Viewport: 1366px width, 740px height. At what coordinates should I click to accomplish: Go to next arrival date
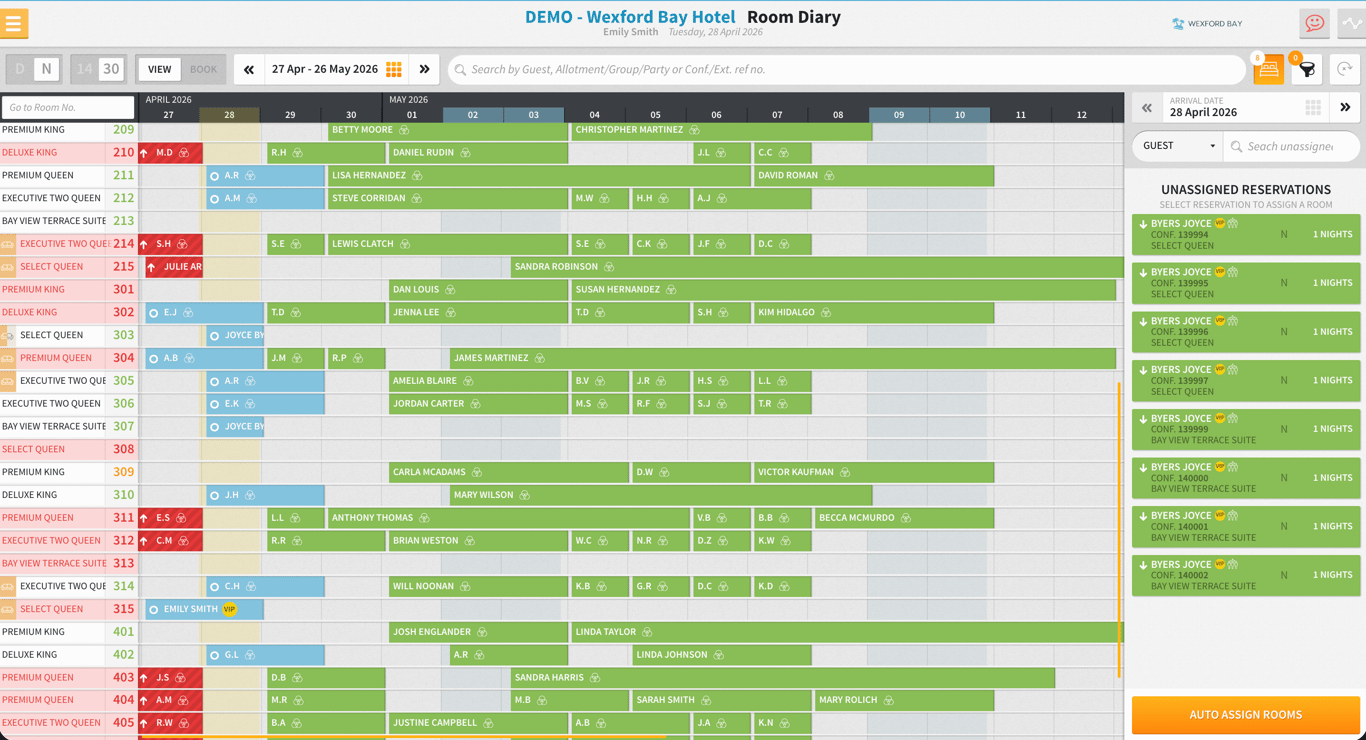pos(1345,107)
